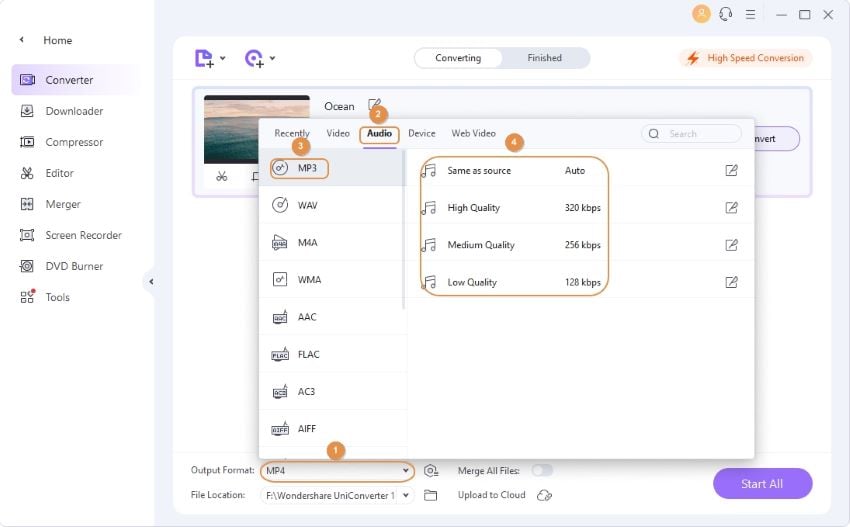The height and width of the screenshot is (527, 850).
Task: Open the Screen Recorder tool
Action: click(x=70, y=235)
